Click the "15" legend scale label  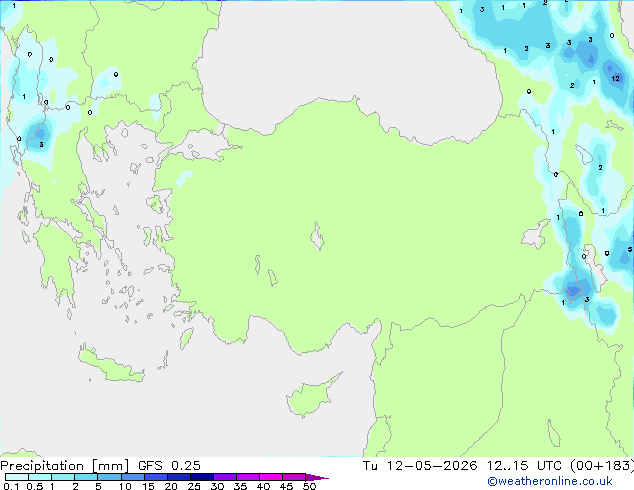[x=148, y=486]
